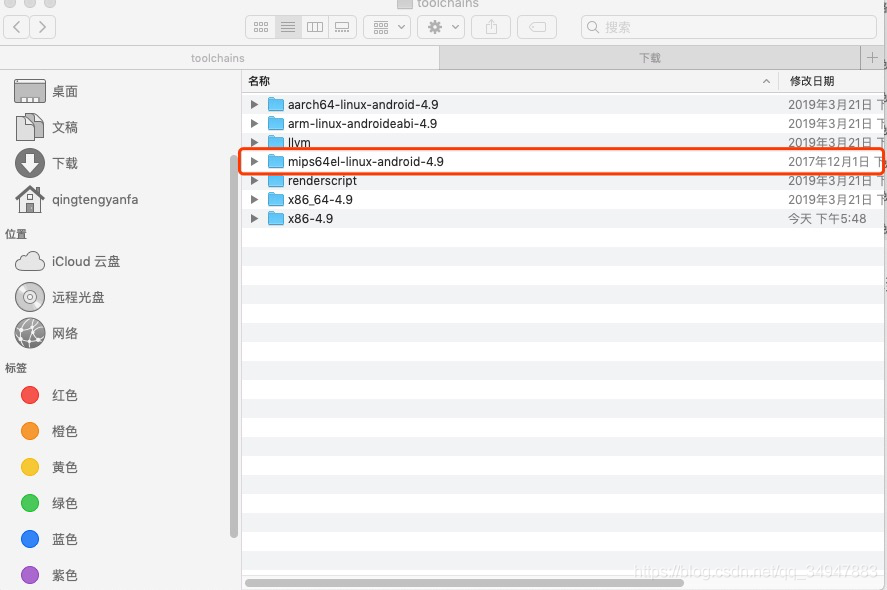
Task: Filter by the 黄色 tag
Action: coord(49,467)
